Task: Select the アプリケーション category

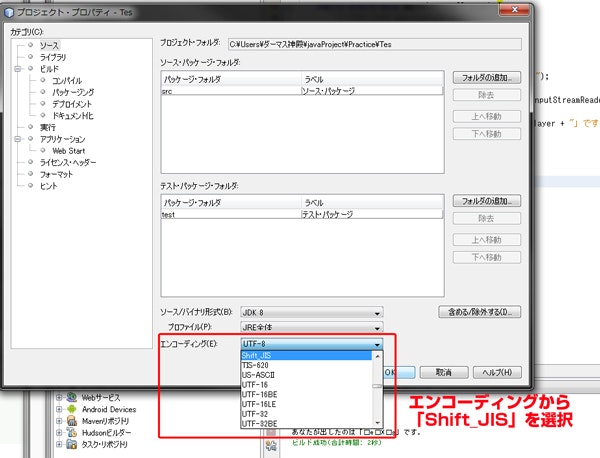Action: pyautogui.click(x=62, y=139)
